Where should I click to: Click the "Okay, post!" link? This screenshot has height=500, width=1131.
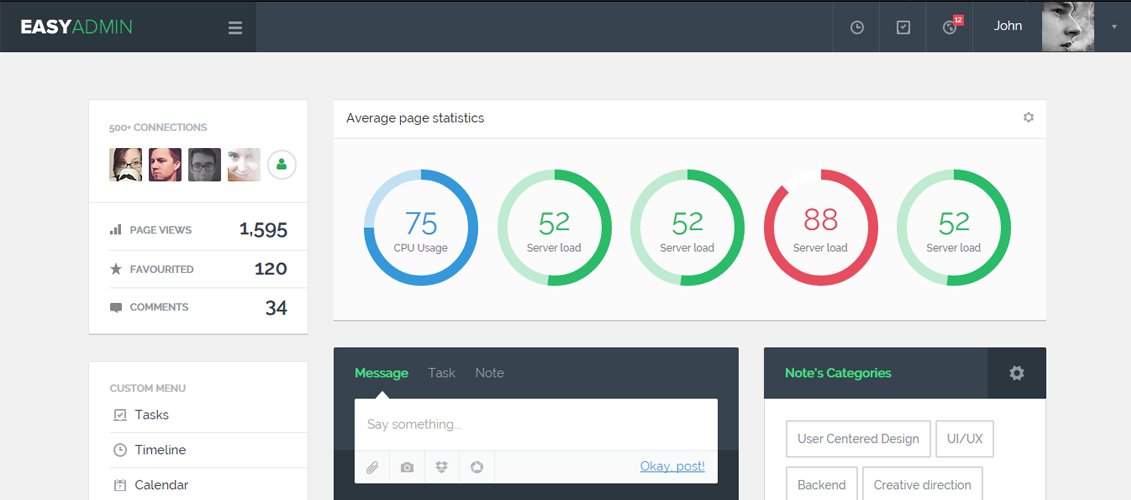tap(672, 466)
